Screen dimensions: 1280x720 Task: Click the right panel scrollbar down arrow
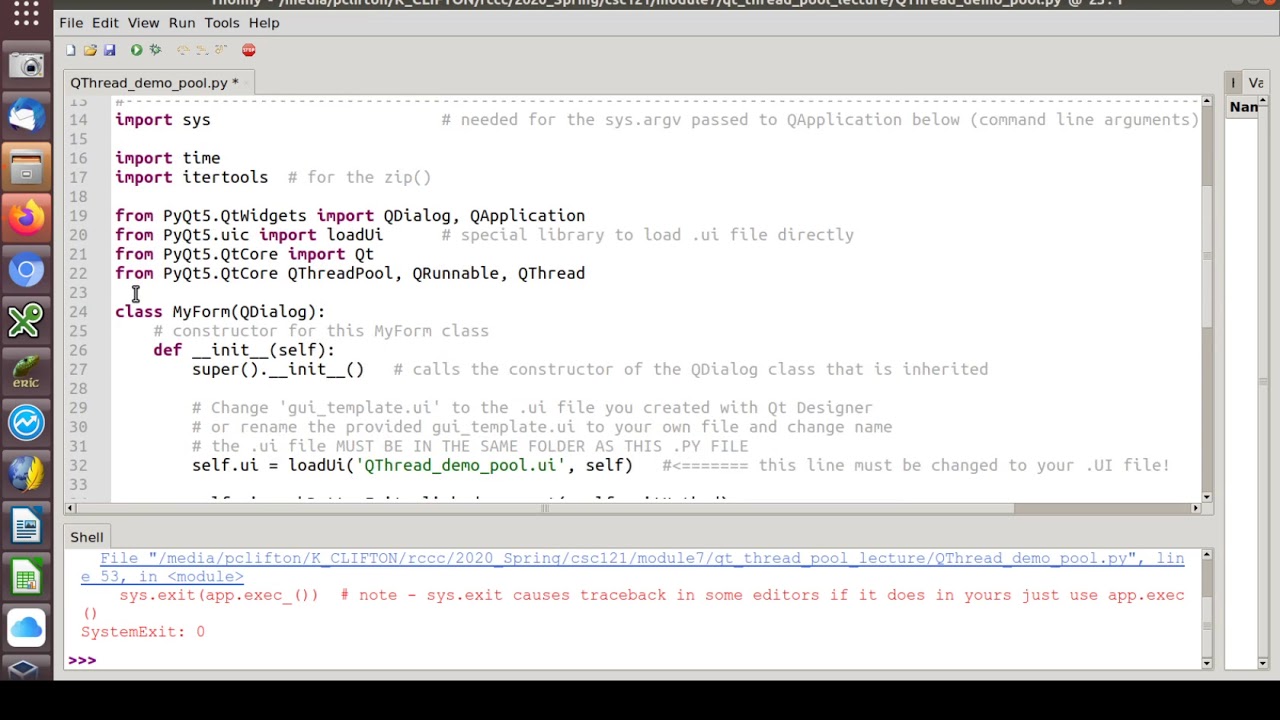pos(1263,663)
